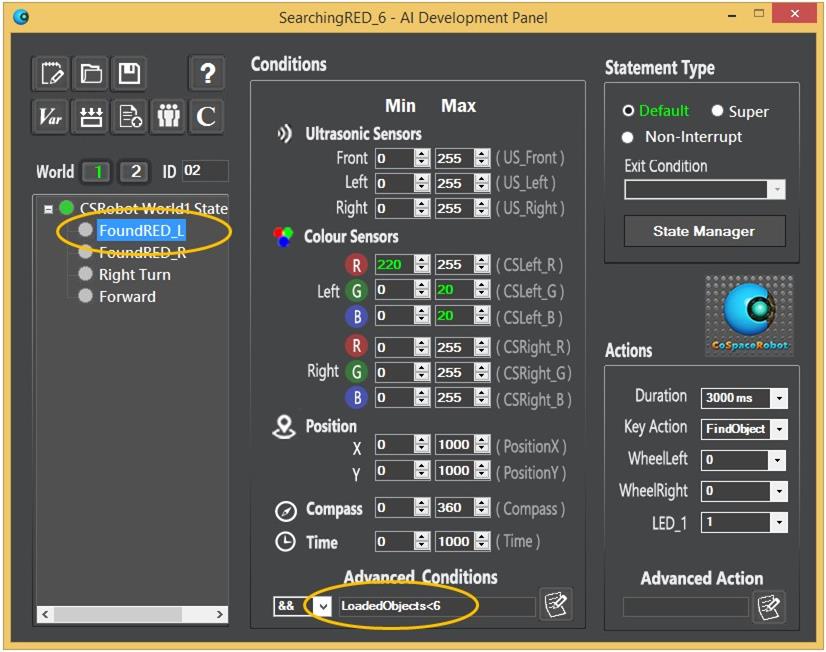Image resolution: width=826 pixels, height=652 pixels.
Task: Open help with the question mark icon
Action: 207,73
